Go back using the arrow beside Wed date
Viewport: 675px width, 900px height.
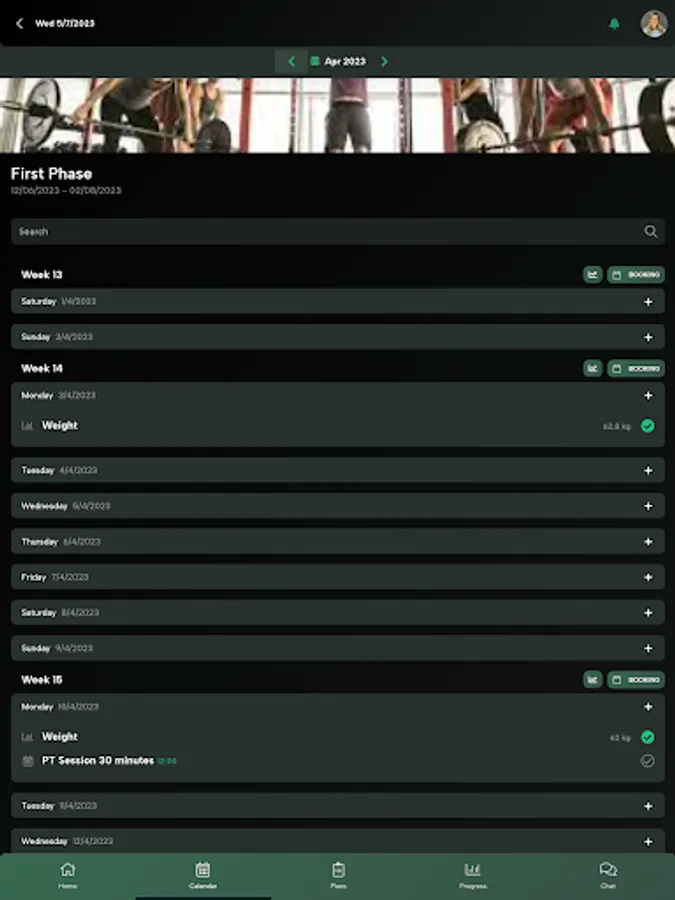click(20, 24)
